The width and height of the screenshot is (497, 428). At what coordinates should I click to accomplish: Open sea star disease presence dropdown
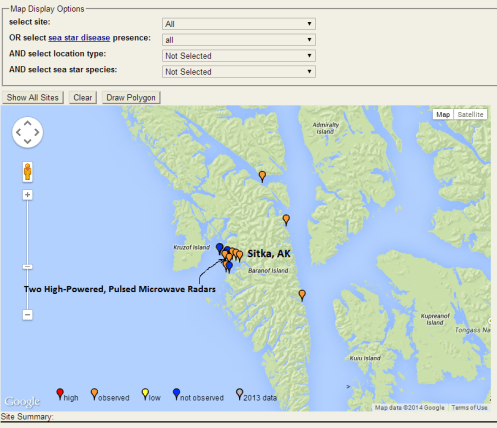click(x=239, y=40)
